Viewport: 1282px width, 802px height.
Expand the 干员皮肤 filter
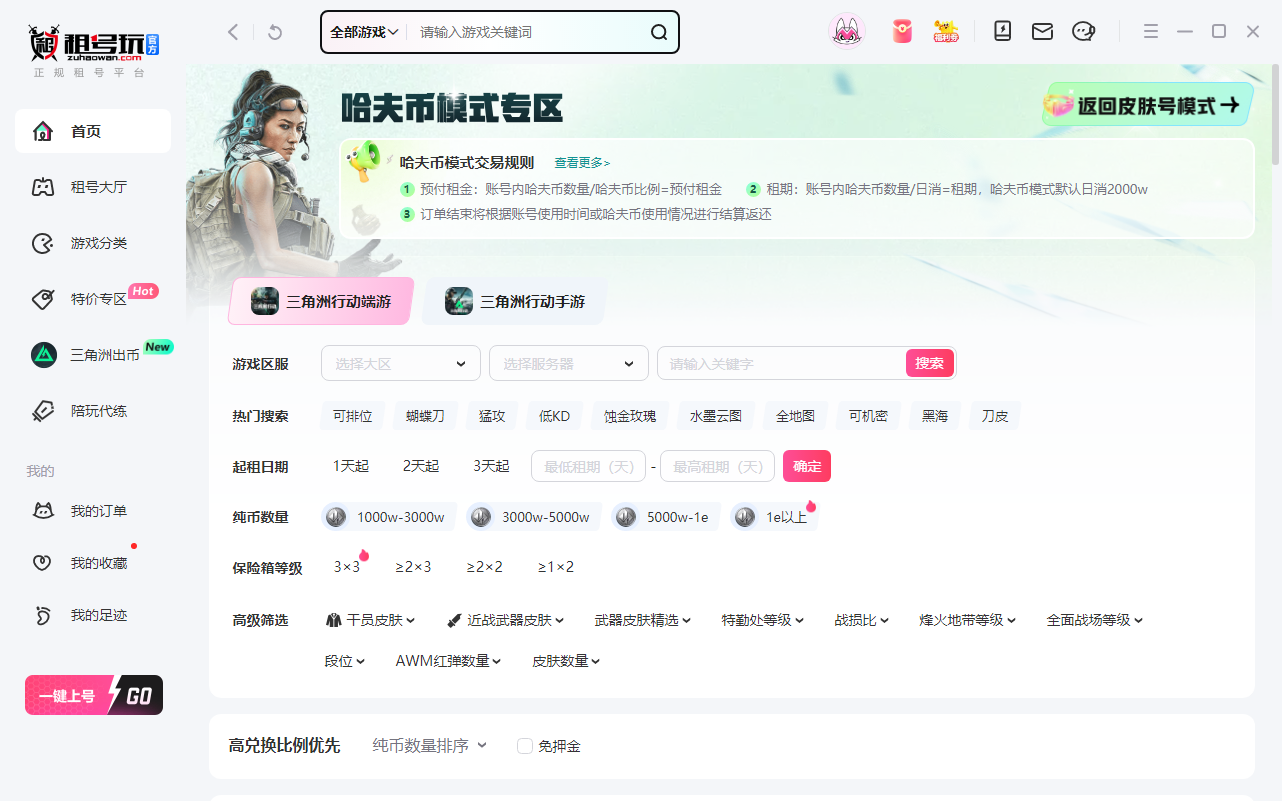[371, 620]
